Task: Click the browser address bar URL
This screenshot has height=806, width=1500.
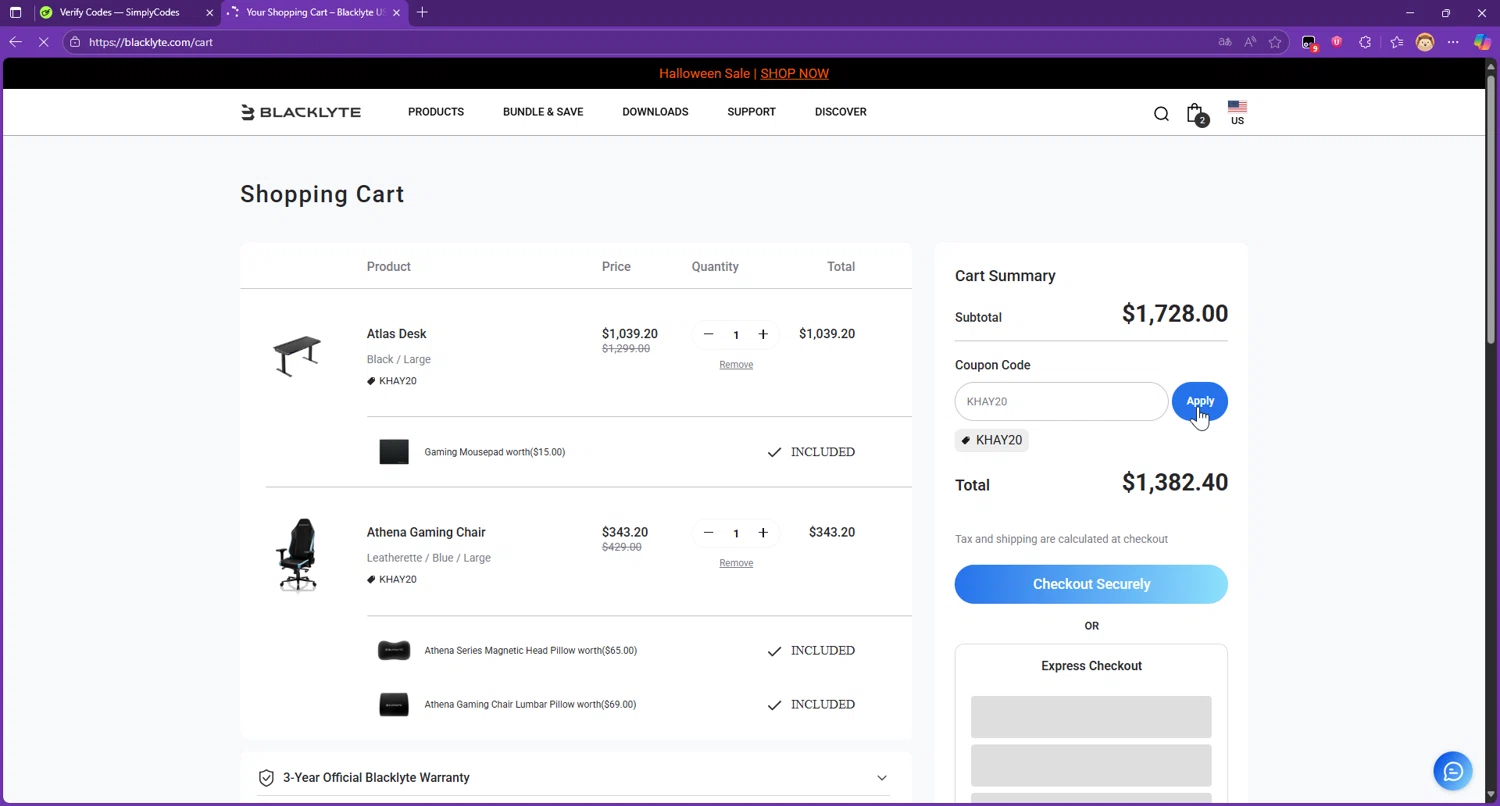Action: pyautogui.click(x=151, y=42)
